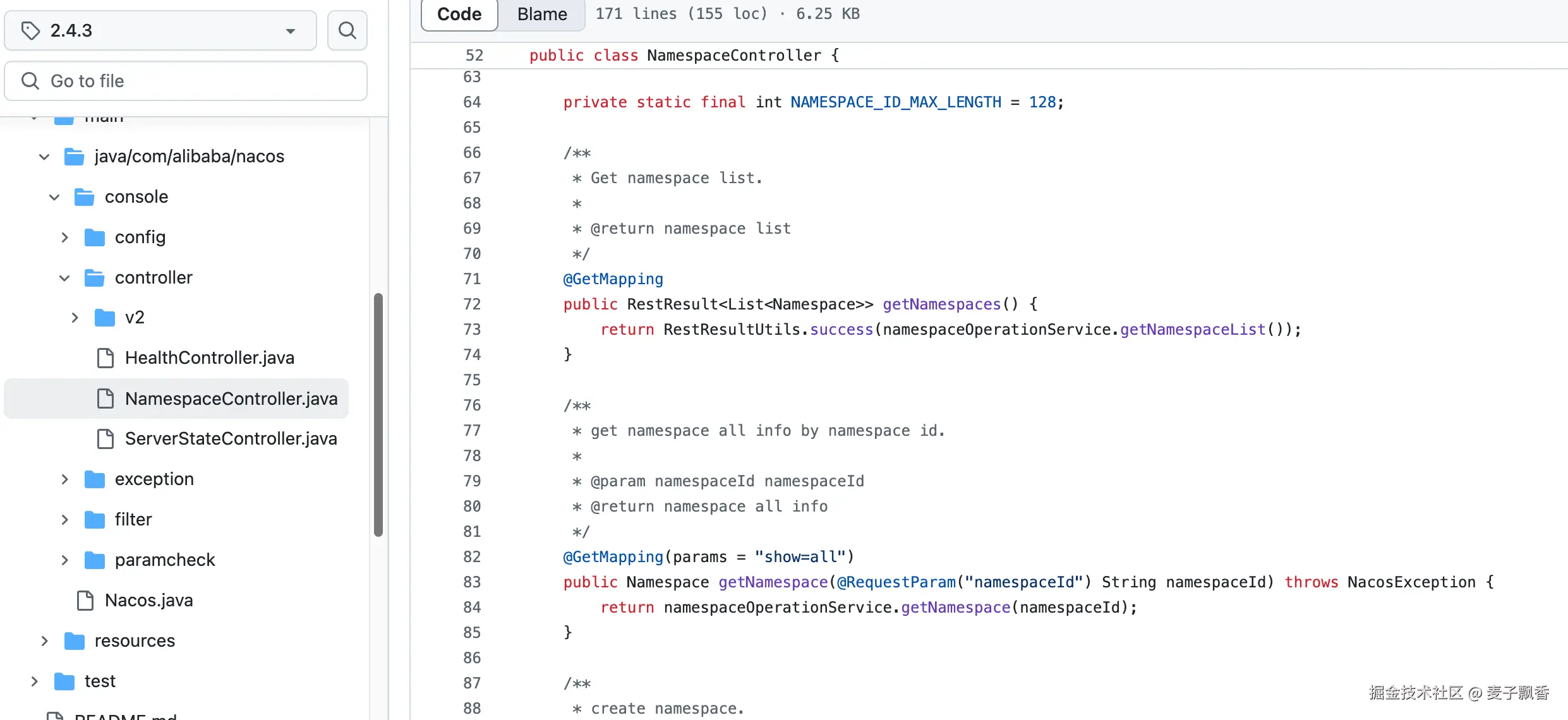The image size is (1568, 720).
Task: Click the Nacos.java file icon
Action: click(85, 601)
